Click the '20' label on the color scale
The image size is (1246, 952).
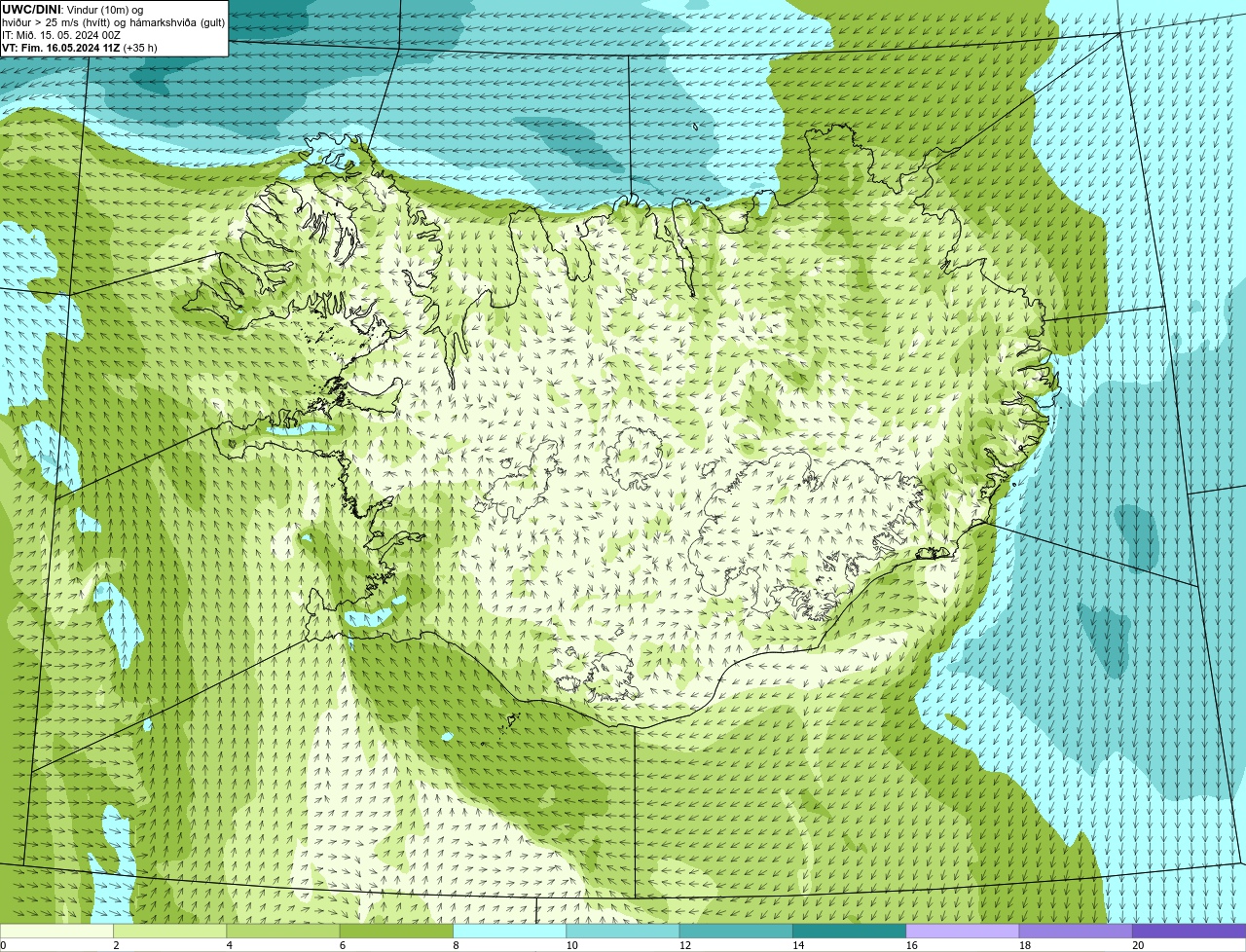[1138, 945]
